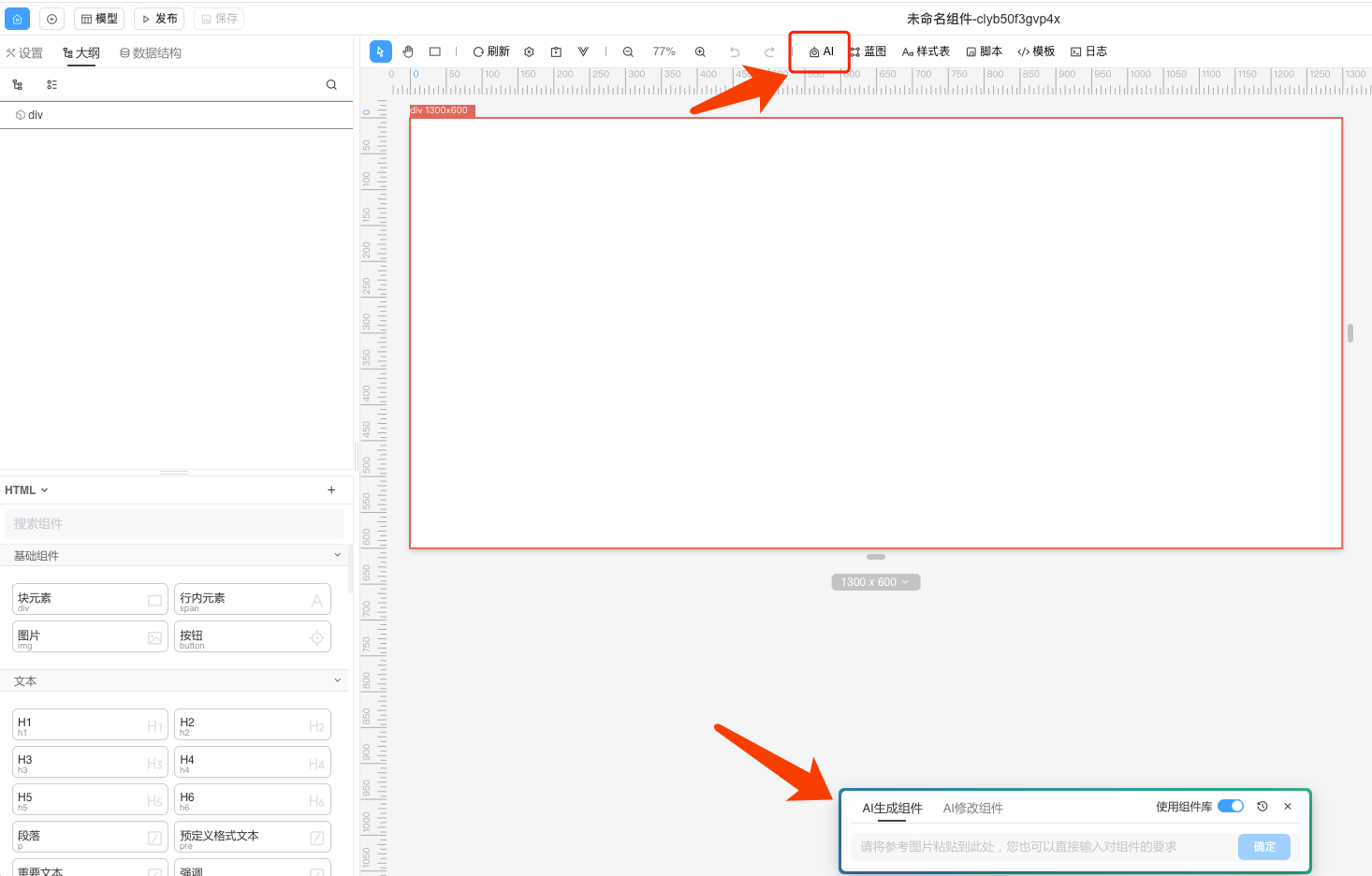Select the hand pan tool

(408, 51)
